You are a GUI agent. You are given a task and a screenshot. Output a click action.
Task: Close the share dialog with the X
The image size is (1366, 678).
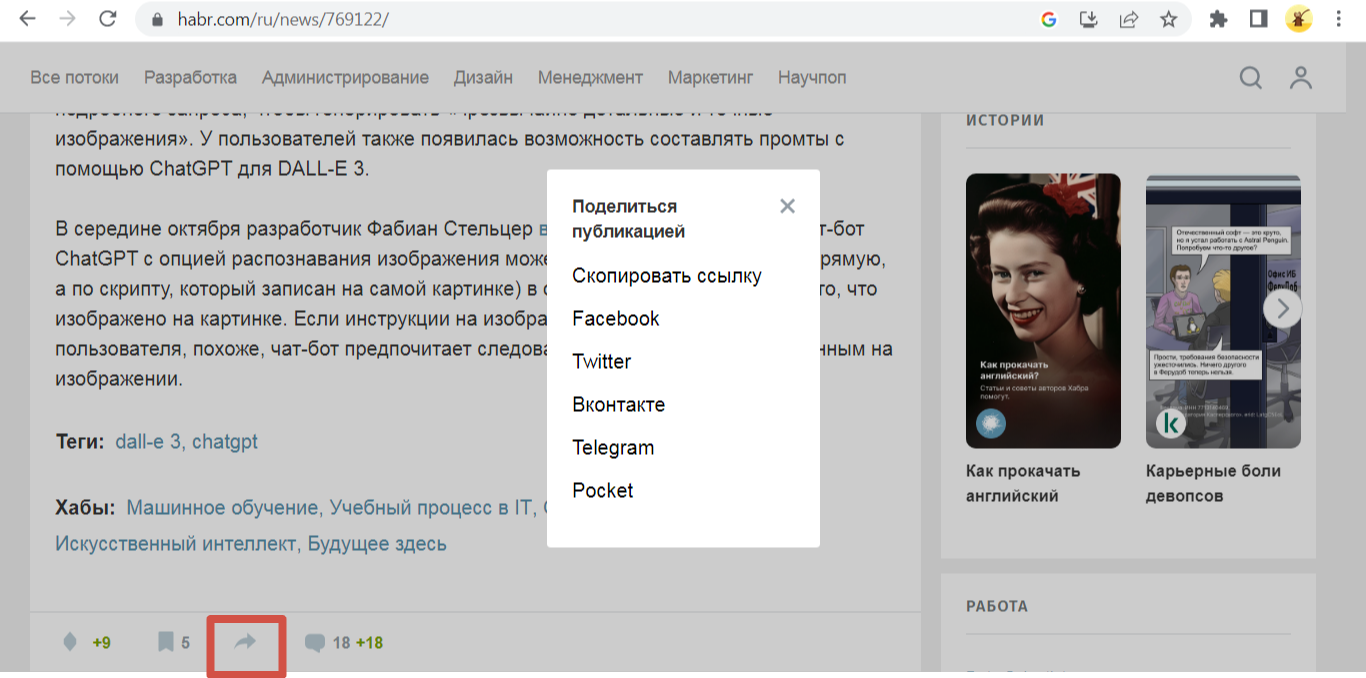(x=788, y=206)
